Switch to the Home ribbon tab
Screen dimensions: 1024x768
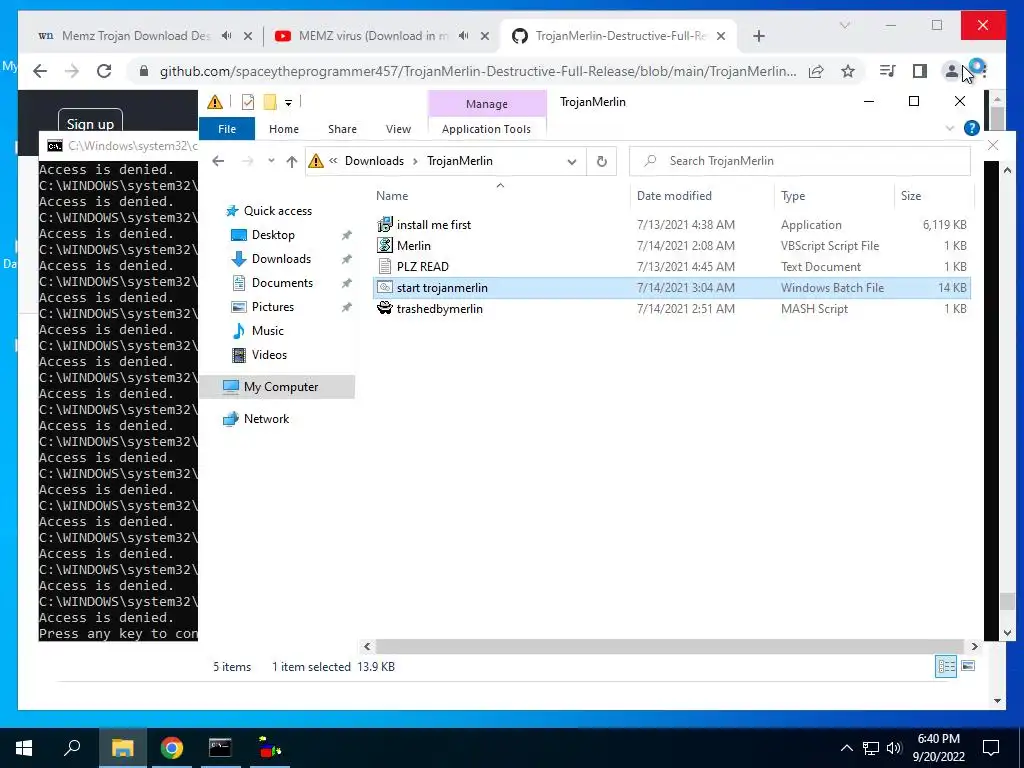[283, 129]
